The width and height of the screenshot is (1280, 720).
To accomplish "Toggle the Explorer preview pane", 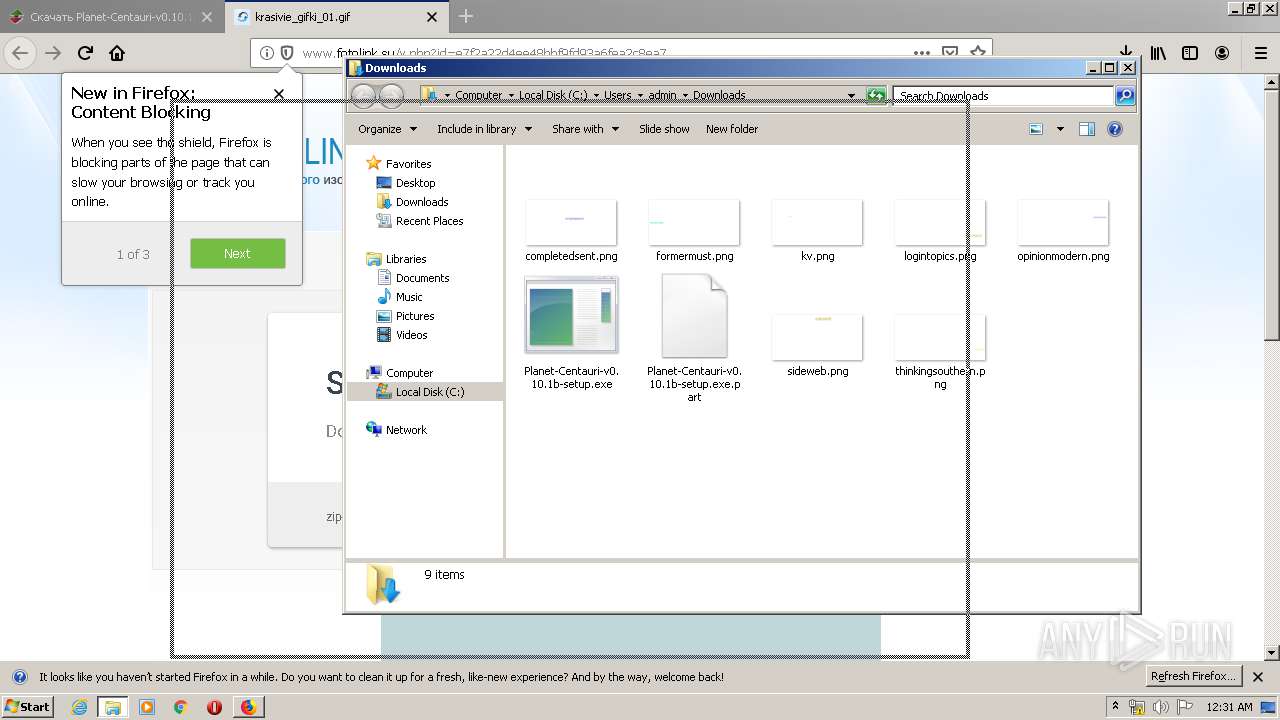I will tap(1087, 129).
